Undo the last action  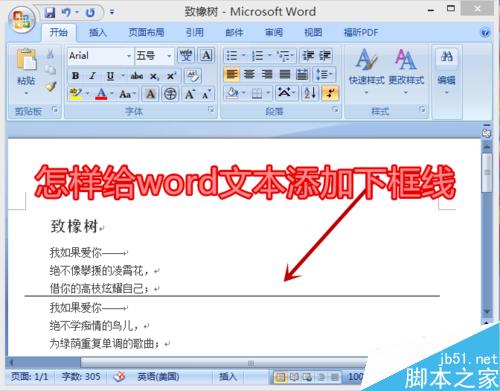[x=66, y=13]
